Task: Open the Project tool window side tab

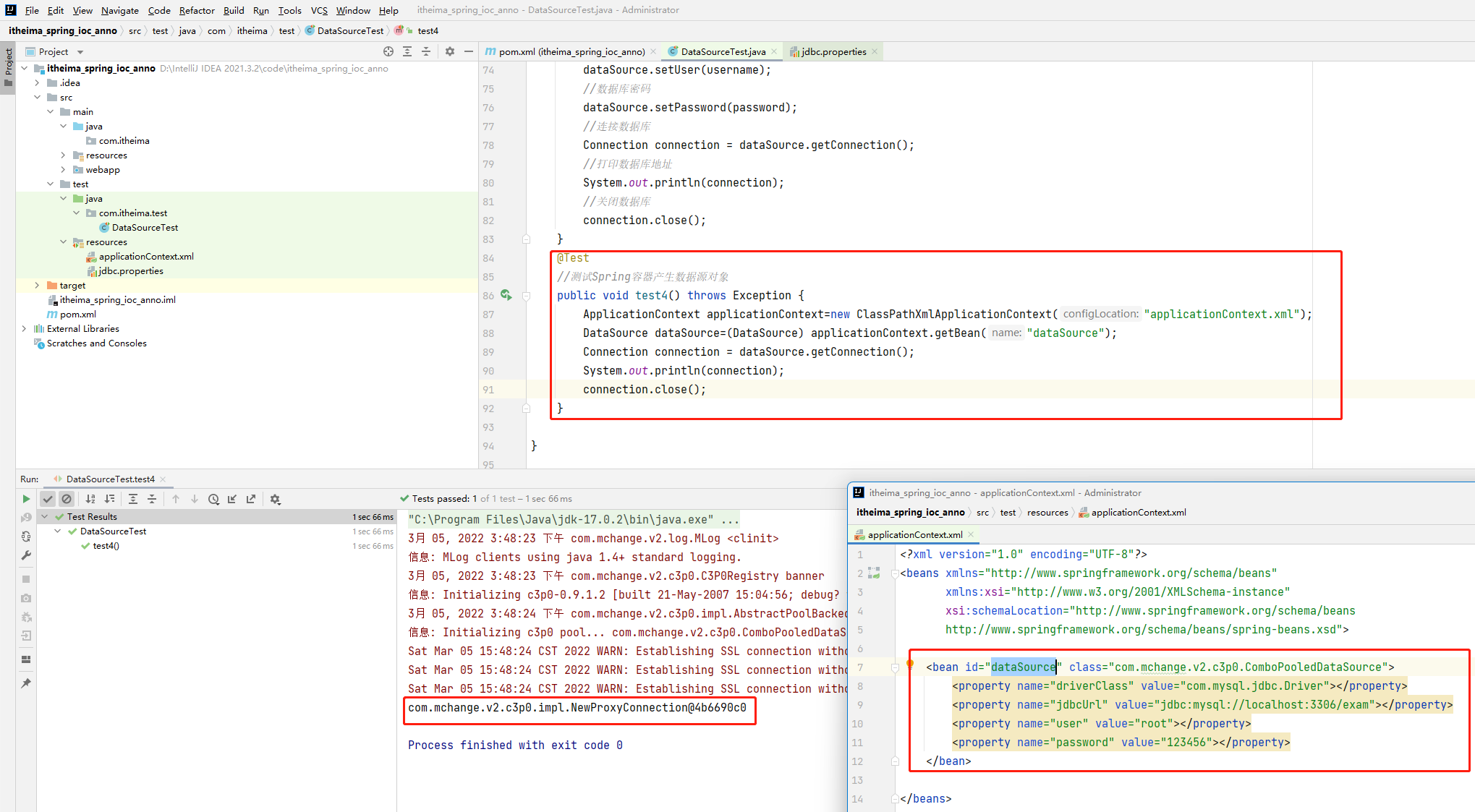Action: [8, 67]
